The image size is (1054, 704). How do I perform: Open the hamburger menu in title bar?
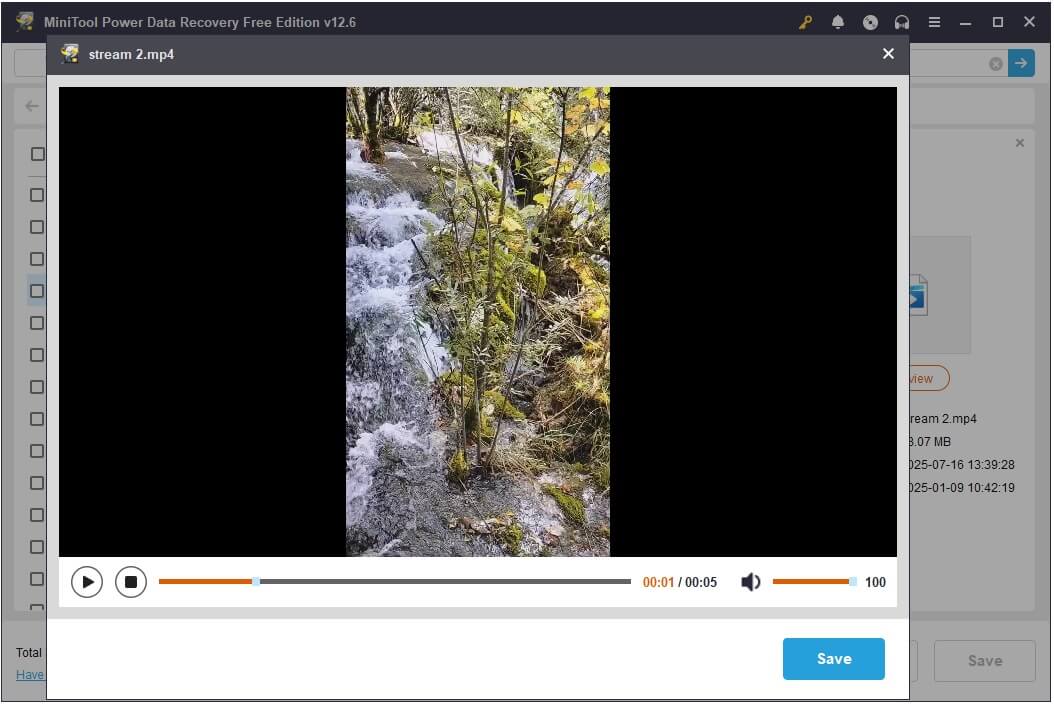point(934,22)
